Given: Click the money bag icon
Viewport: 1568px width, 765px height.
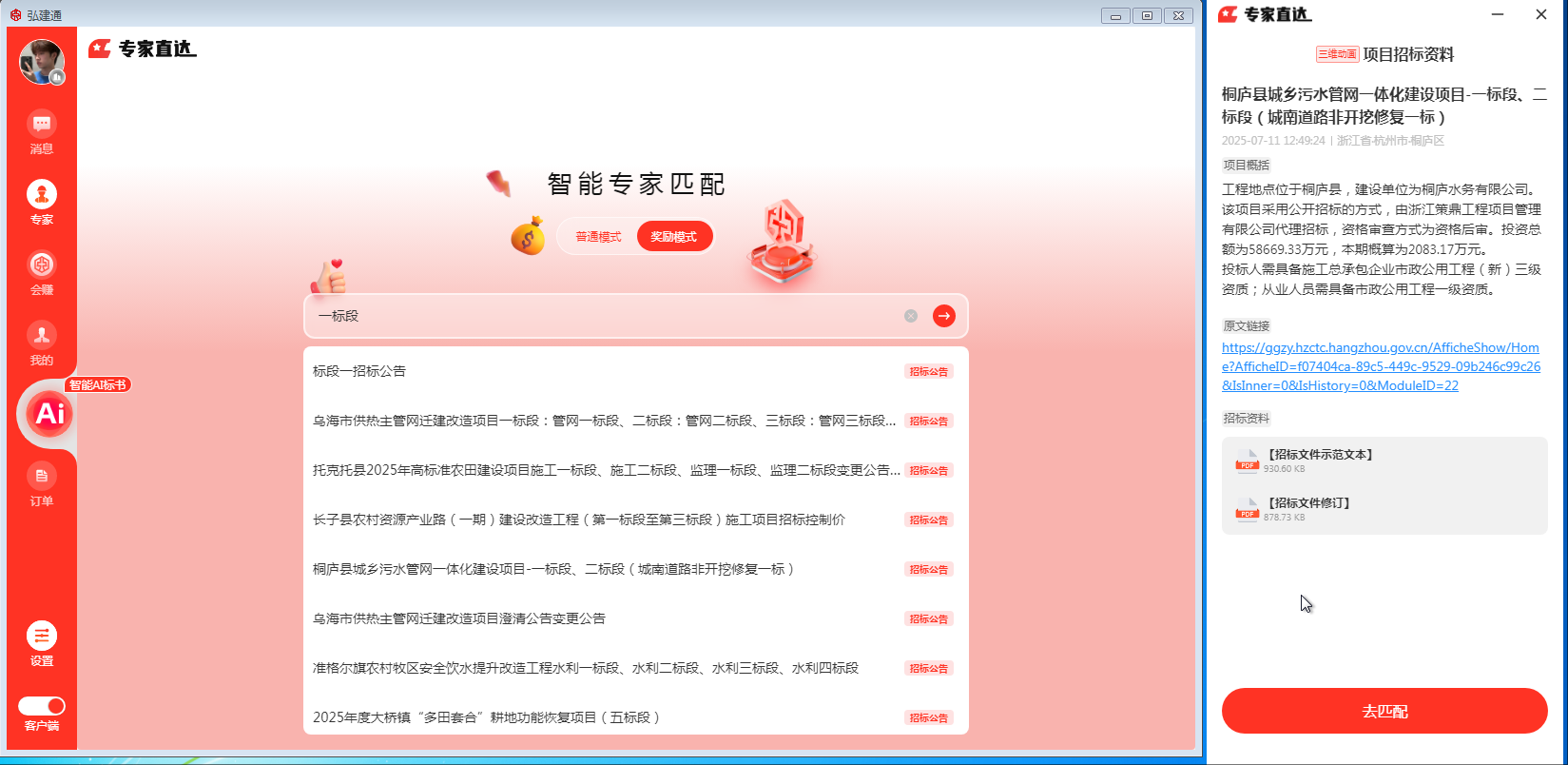Looking at the screenshot, I should point(528,236).
